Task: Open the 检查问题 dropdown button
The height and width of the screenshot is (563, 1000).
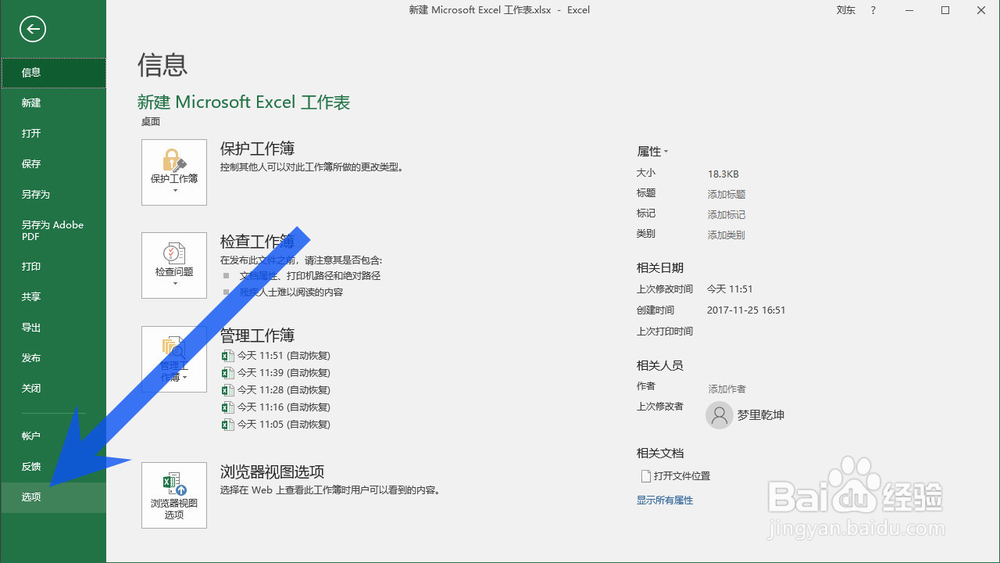Action: pyautogui.click(x=174, y=265)
